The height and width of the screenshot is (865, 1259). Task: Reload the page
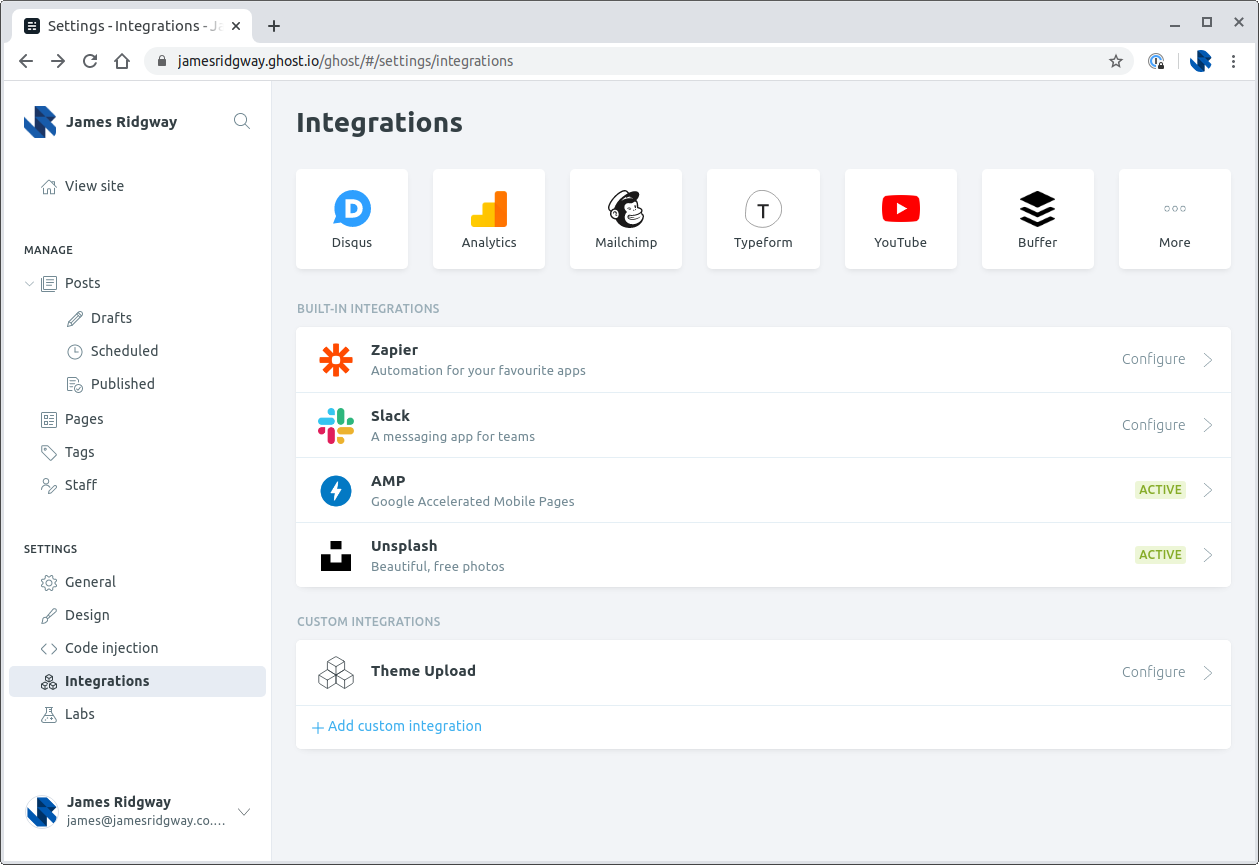coord(90,61)
